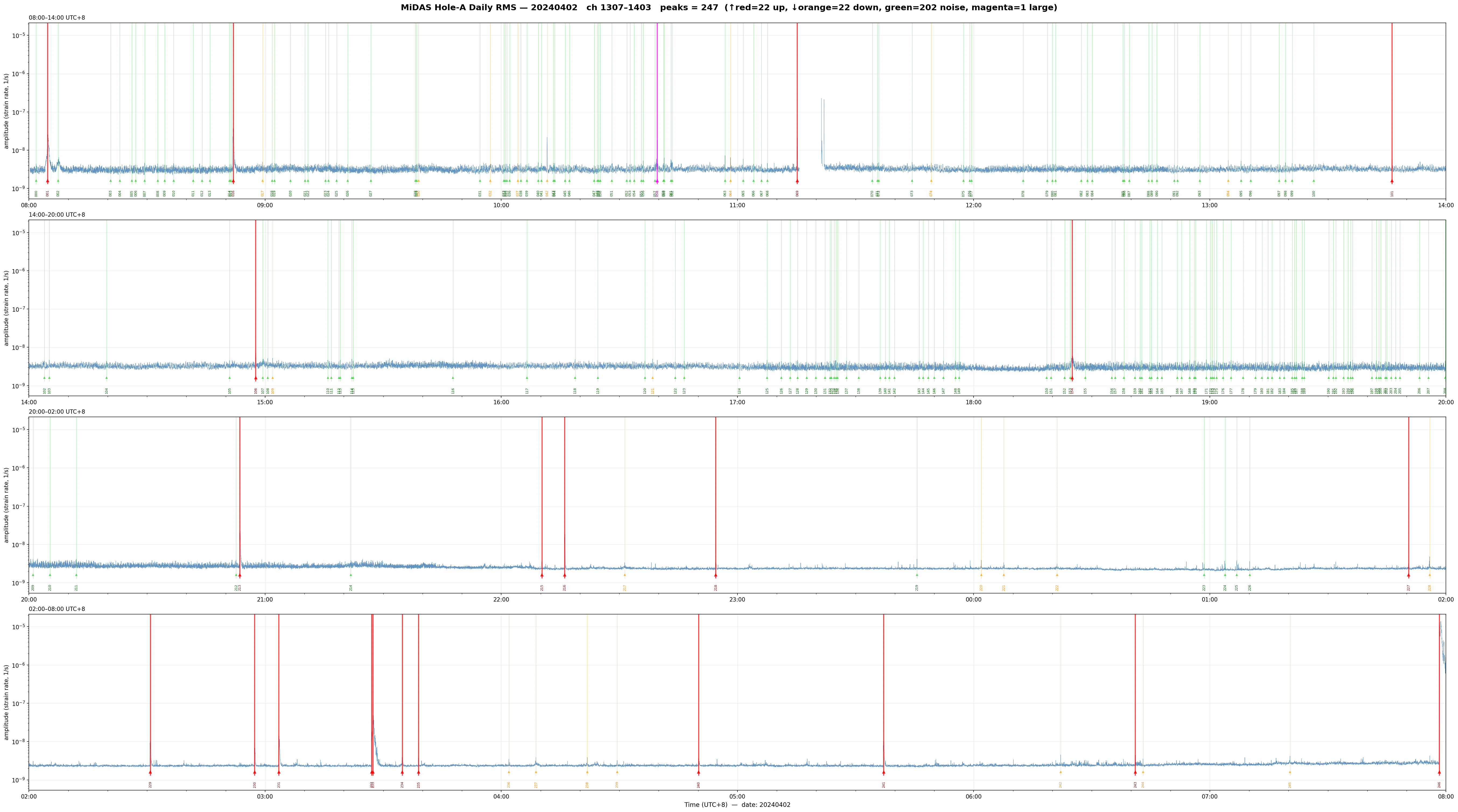Select the green peak number label 117
The image size is (1458, 812).
(527, 391)
